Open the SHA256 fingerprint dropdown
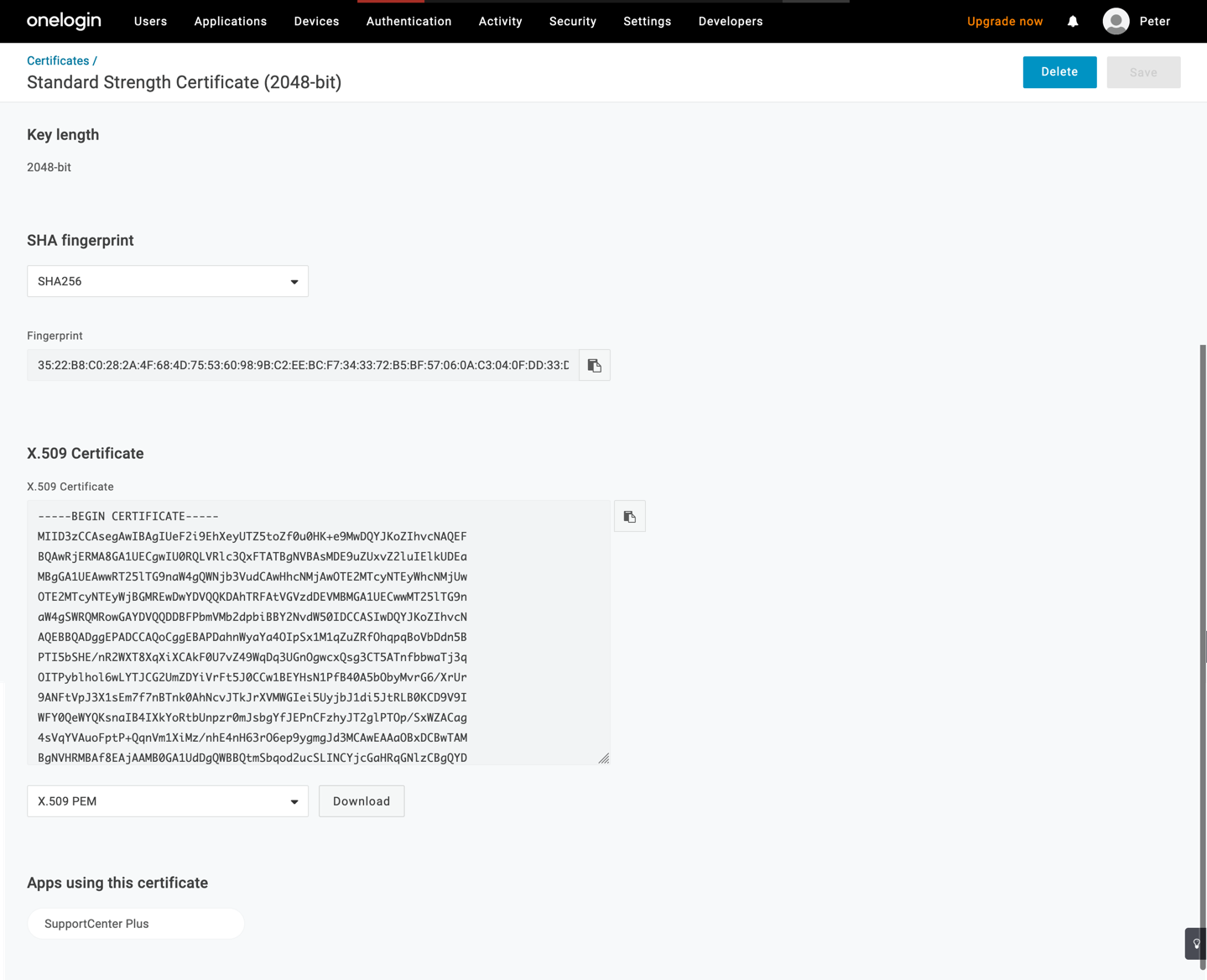 (x=168, y=281)
